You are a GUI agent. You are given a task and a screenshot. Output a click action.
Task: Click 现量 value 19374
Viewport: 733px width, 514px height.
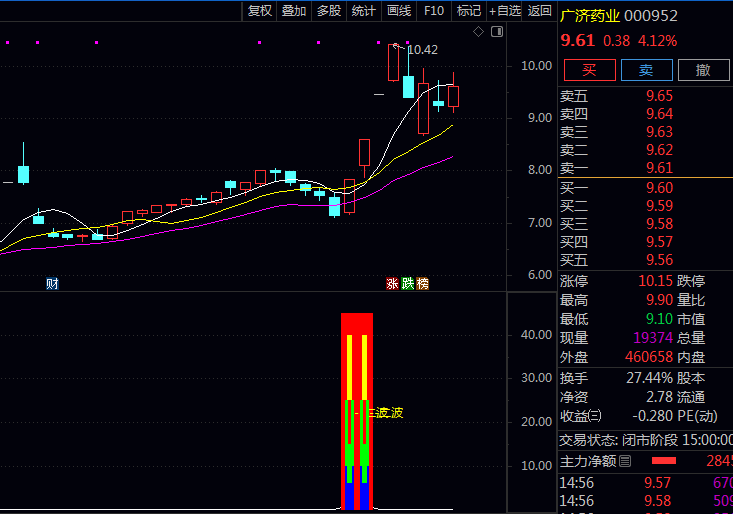pos(653,338)
